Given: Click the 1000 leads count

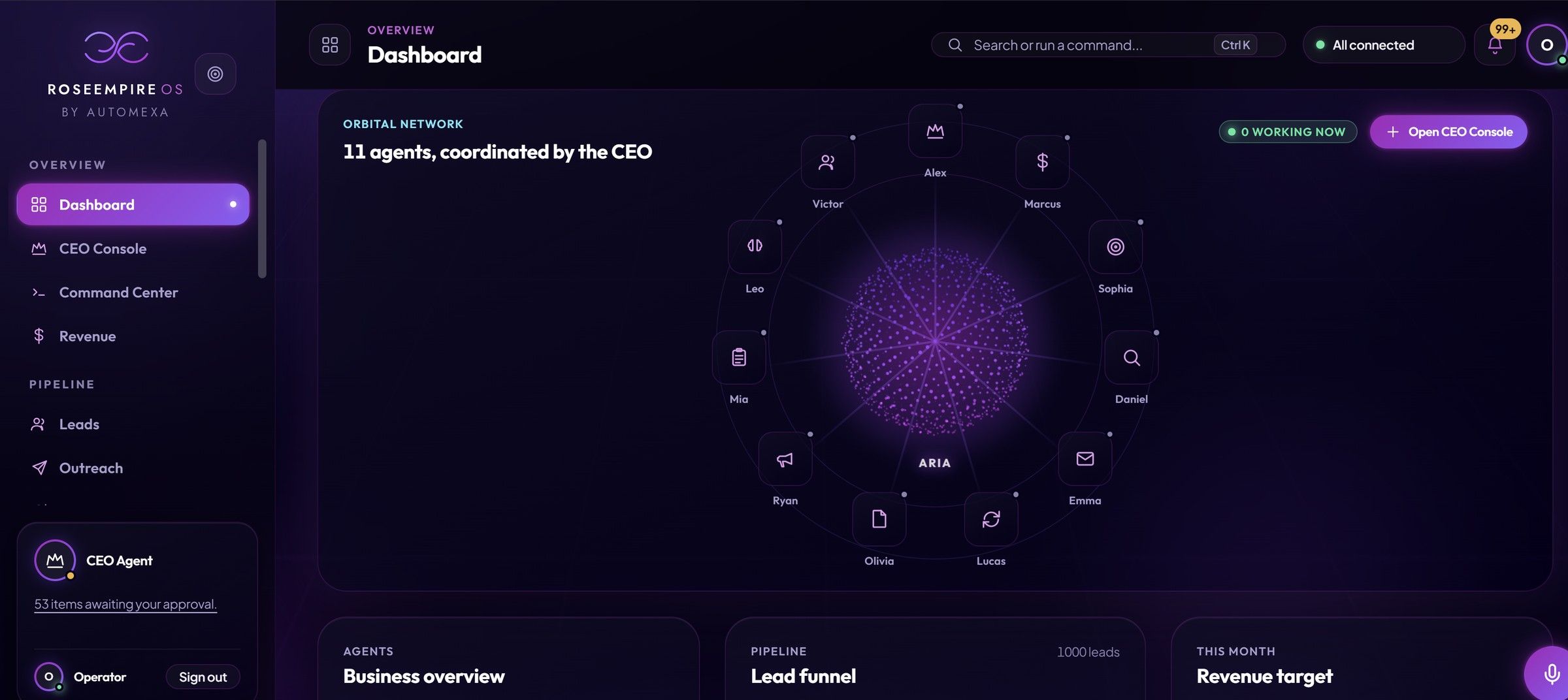Looking at the screenshot, I should point(1088,652).
